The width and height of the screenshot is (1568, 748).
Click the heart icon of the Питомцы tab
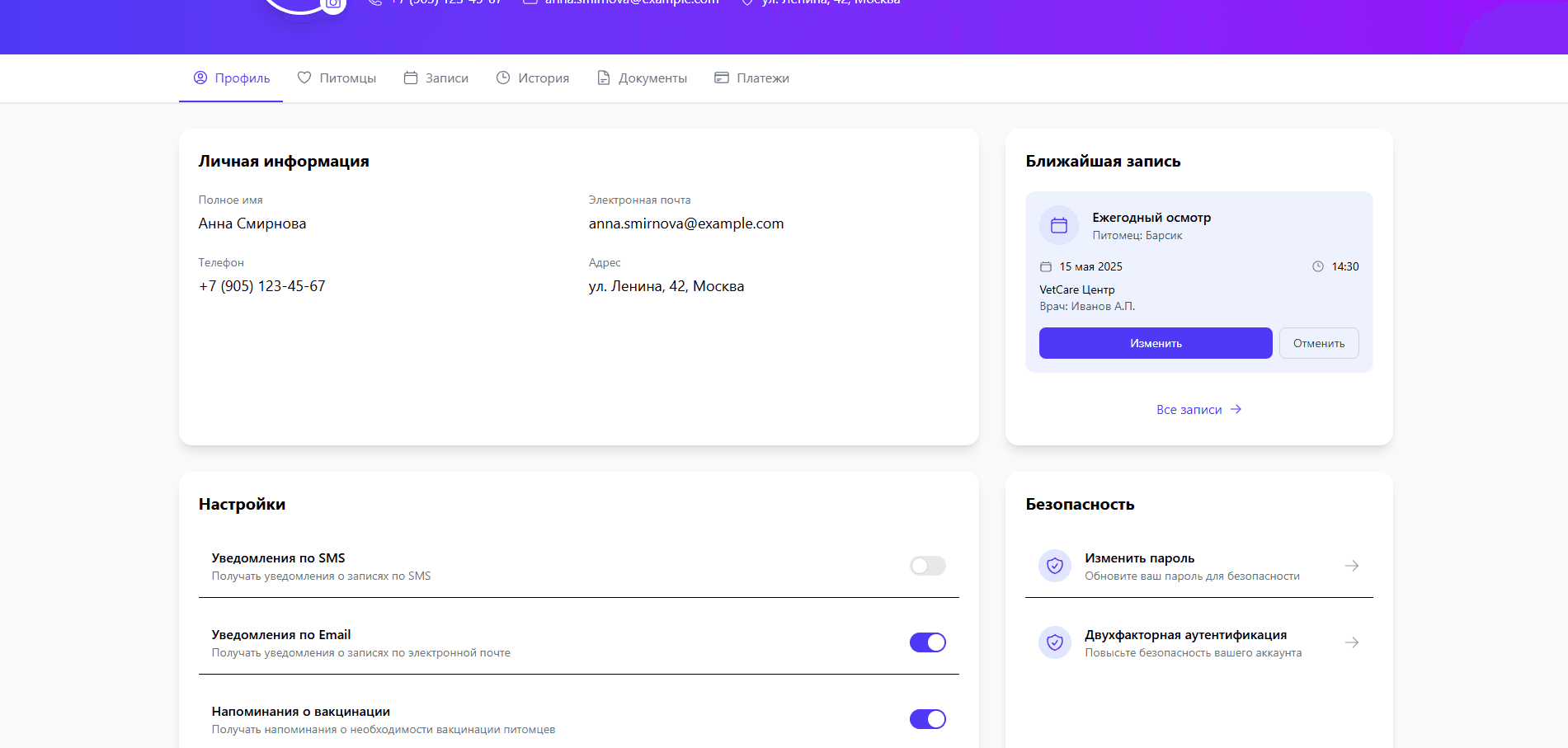(304, 78)
